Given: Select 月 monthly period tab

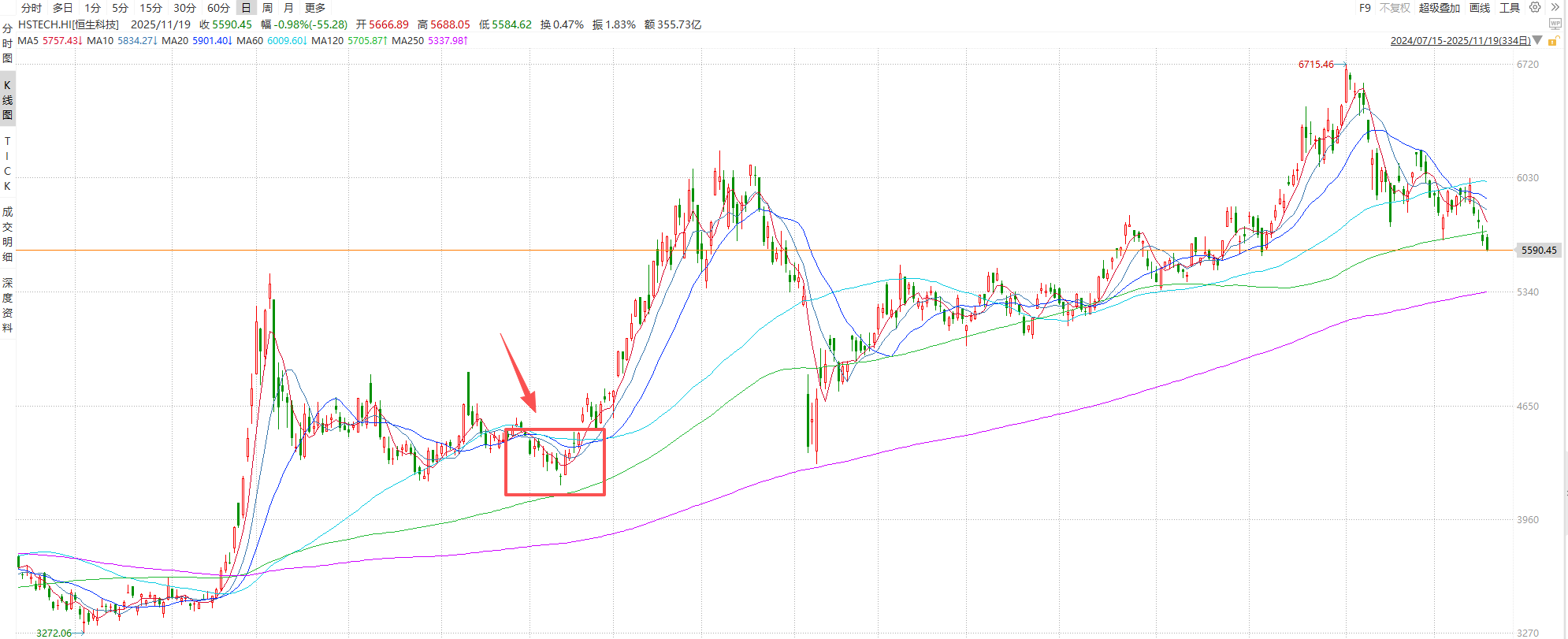Looking at the screenshot, I should (288, 8).
